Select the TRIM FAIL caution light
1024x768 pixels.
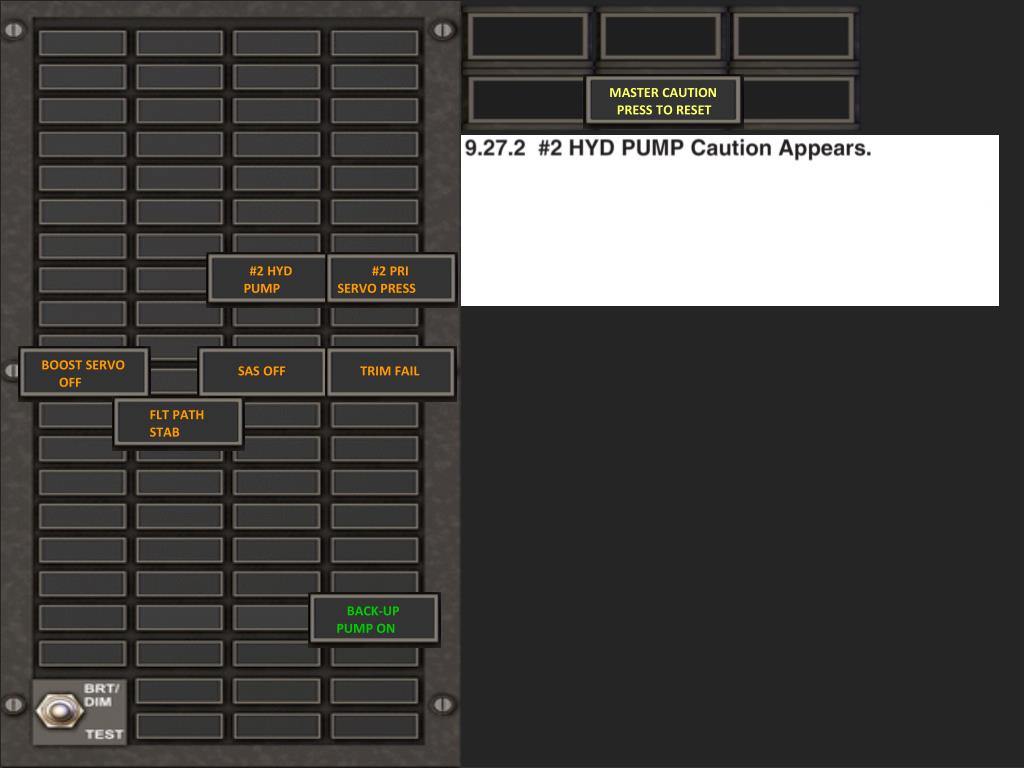391,372
